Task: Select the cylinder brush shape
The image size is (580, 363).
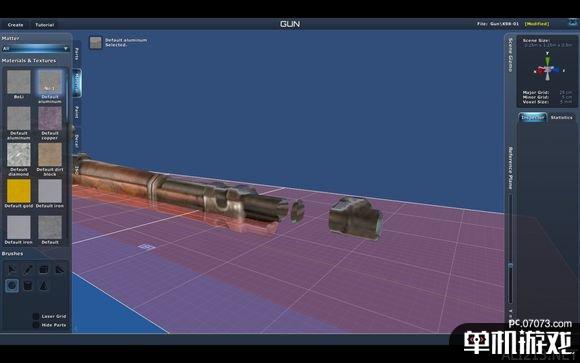Action: click(x=28, y=285)
